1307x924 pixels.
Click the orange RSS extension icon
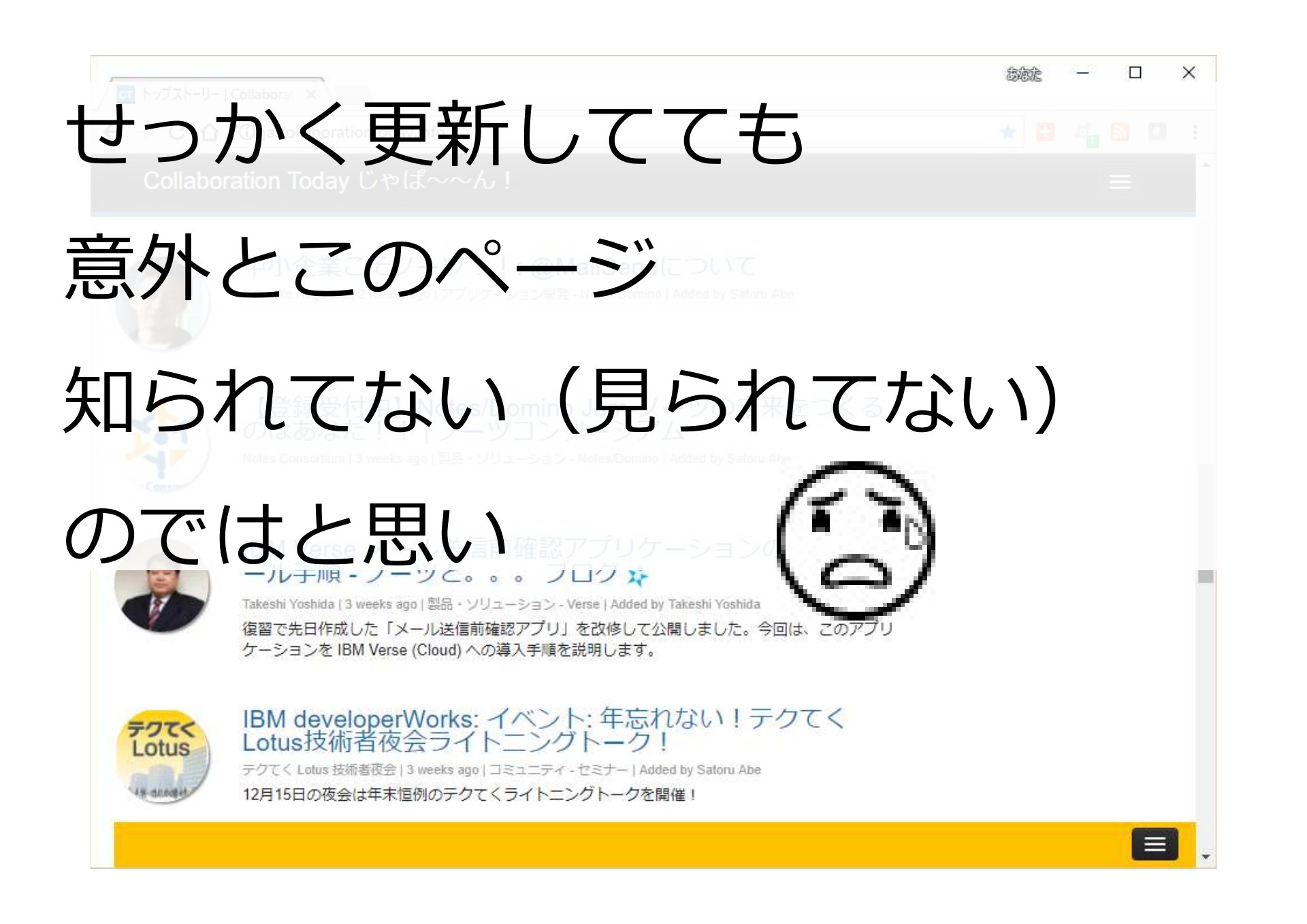(1120, 131)
